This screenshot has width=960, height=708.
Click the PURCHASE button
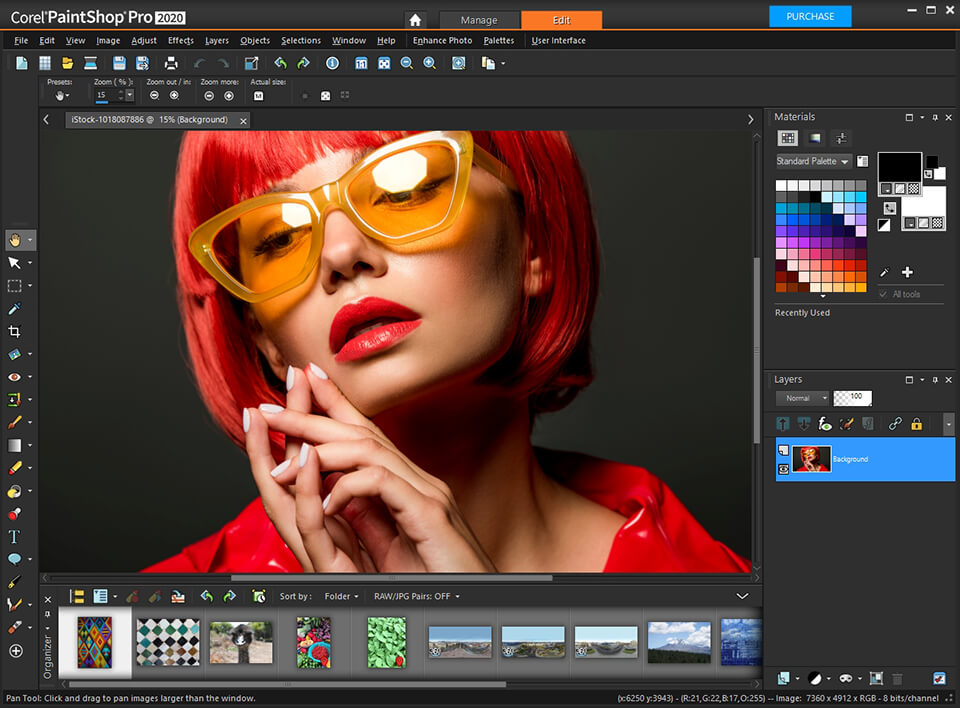click(810, 16)
